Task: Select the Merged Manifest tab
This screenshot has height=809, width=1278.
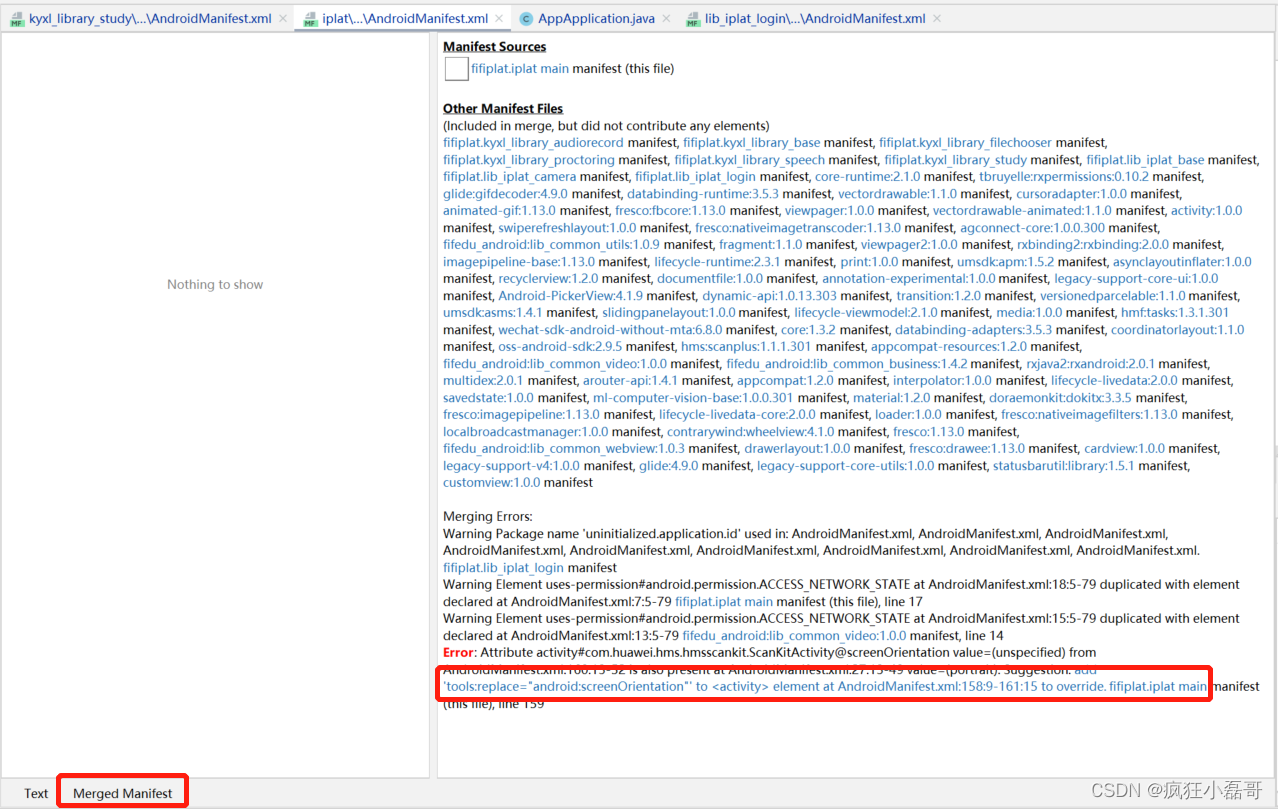Action: pyautogui.click(x=122, y=792)
